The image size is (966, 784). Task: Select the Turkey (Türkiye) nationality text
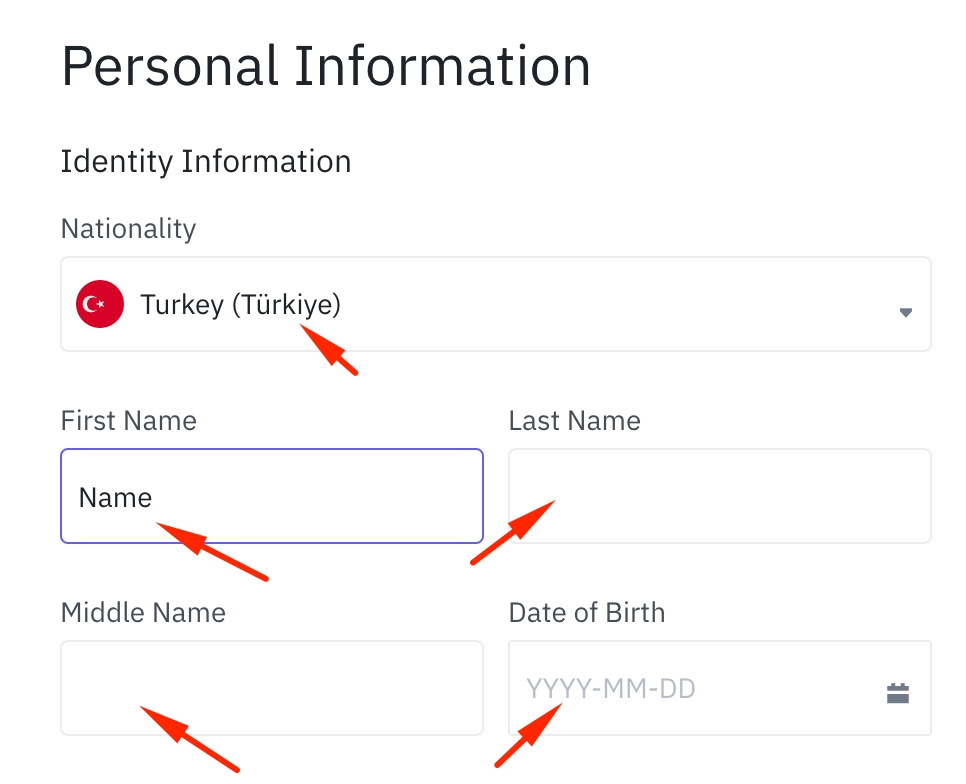(x=240, y=304)
